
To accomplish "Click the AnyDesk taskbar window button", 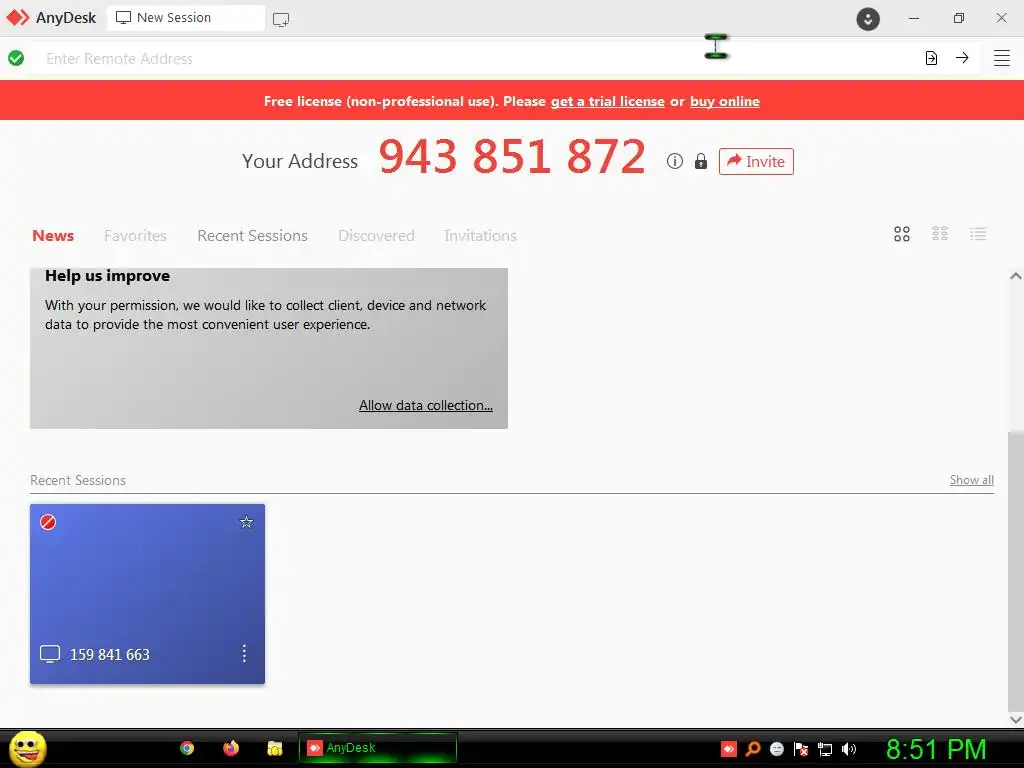I will click(x=377, y=748).
